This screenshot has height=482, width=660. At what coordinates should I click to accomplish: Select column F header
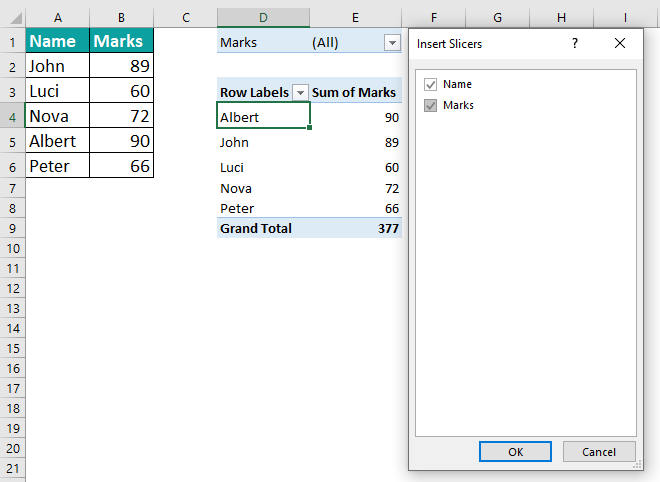434,18
